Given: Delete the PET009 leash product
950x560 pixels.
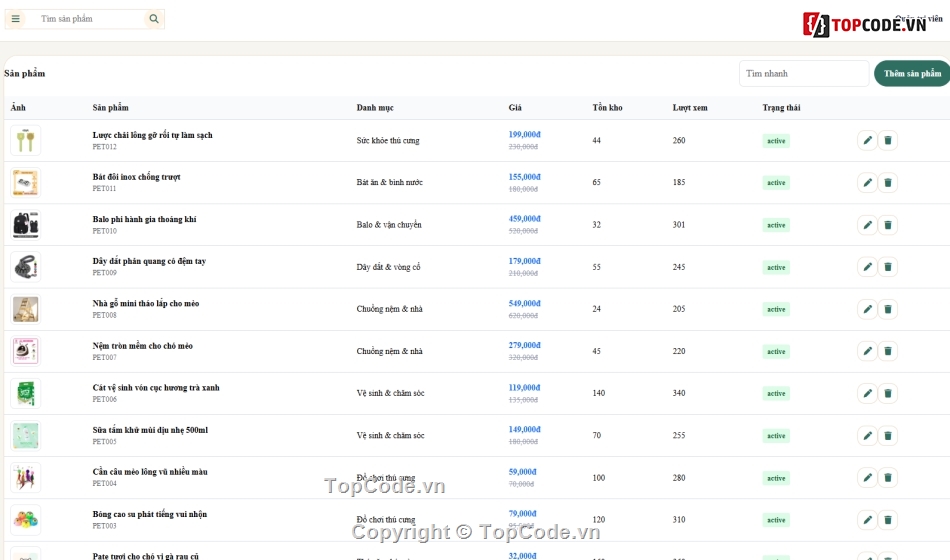Looking at the screenshot, I should pyautogui.click(x=888, y=267).
